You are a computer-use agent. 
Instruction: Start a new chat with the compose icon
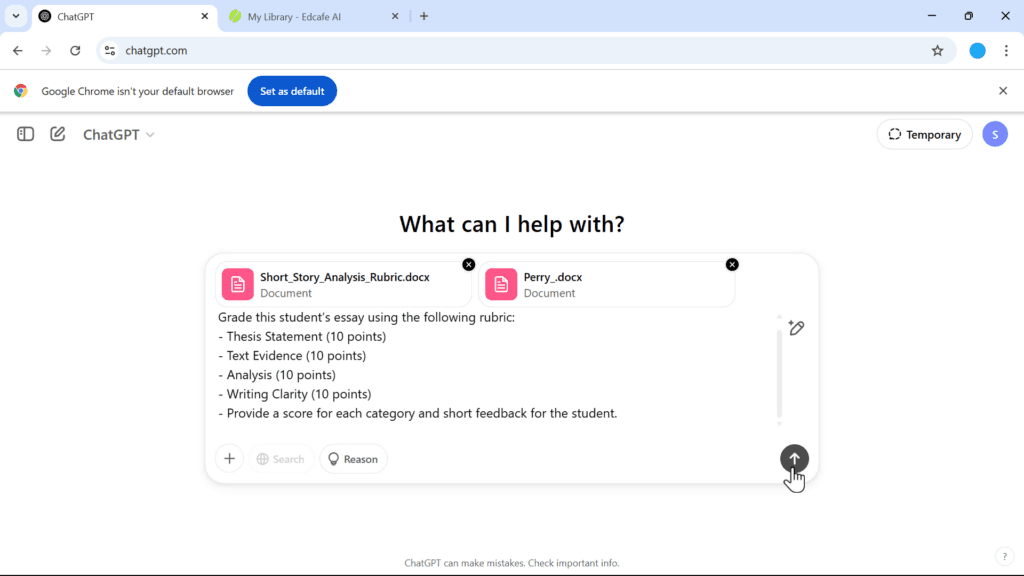pos(57,134)
